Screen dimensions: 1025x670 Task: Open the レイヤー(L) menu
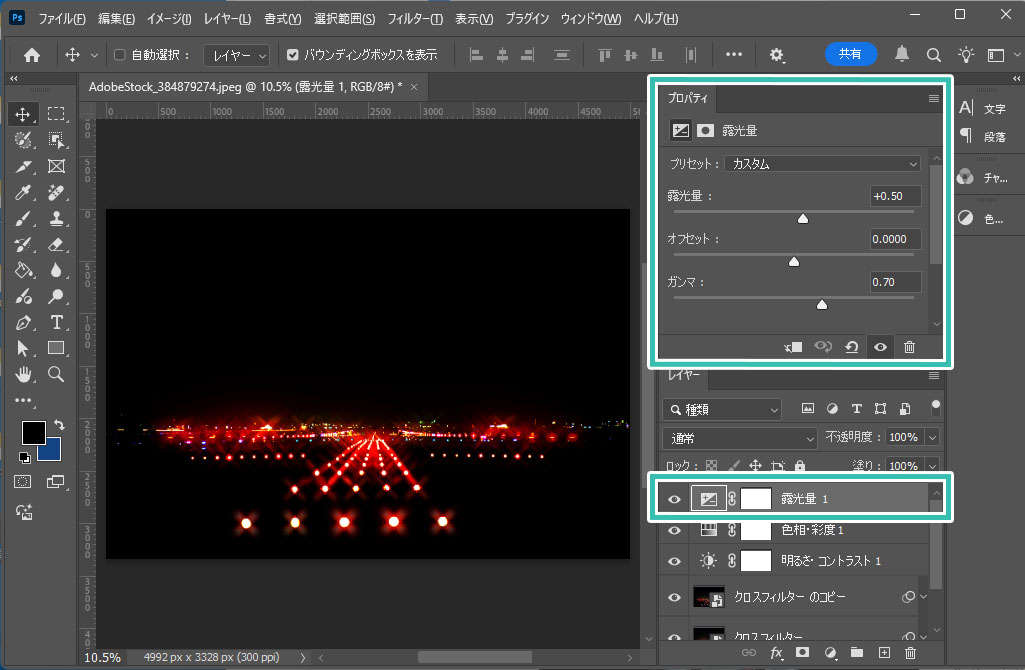pos(227,19)
